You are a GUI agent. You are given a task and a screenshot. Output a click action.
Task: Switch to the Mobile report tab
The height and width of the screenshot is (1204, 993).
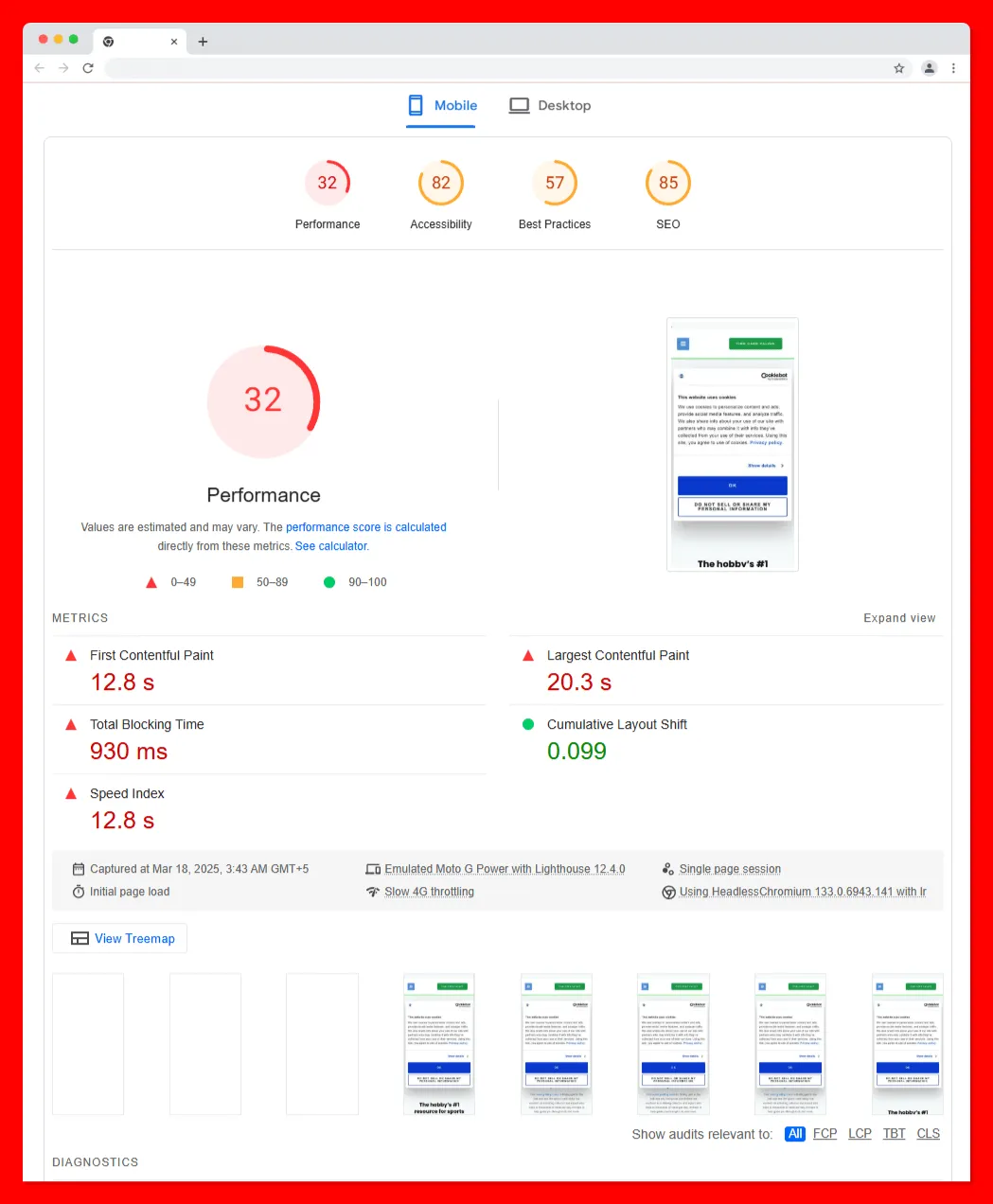click(442, 106)
